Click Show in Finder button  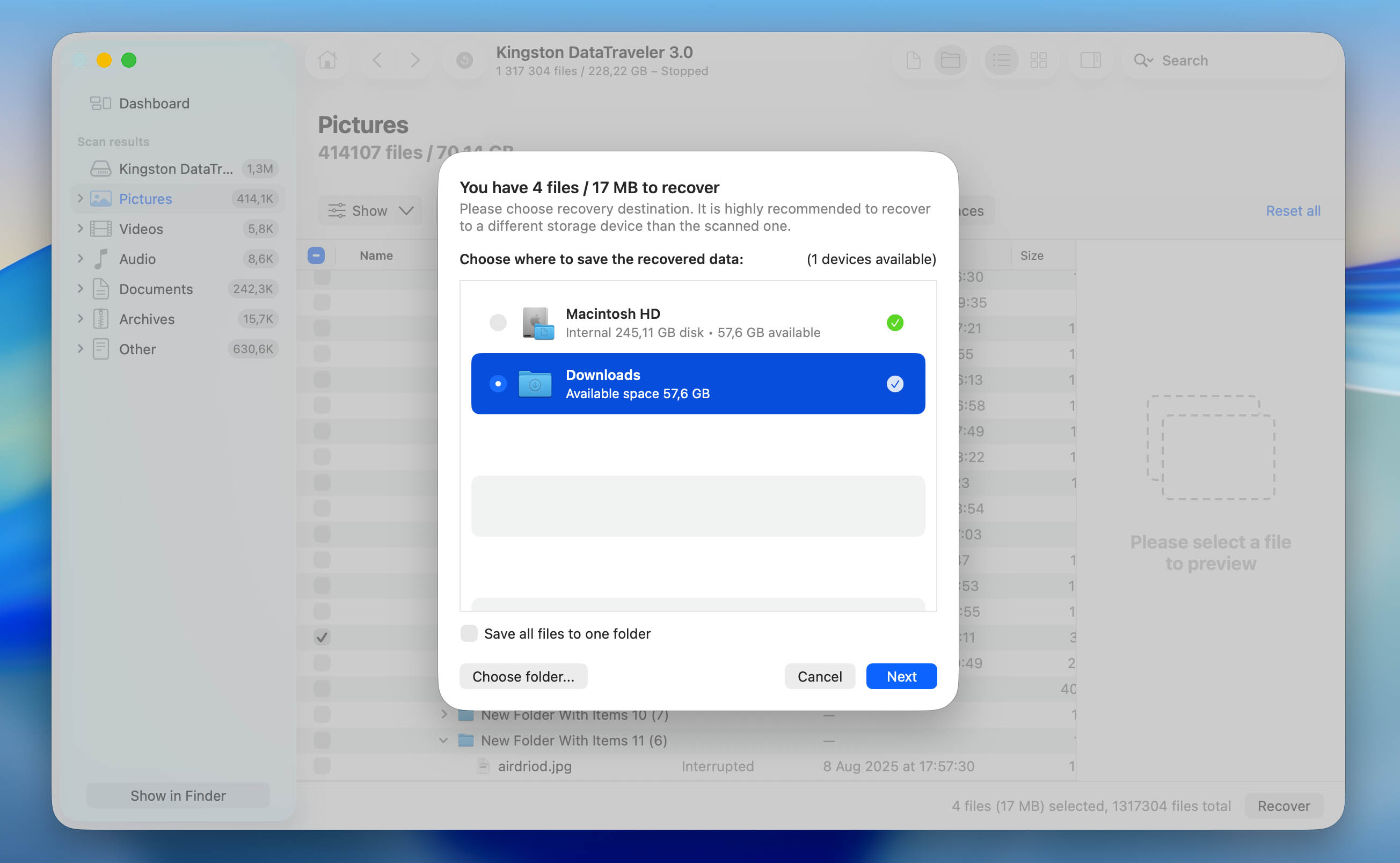click(178, 796)
